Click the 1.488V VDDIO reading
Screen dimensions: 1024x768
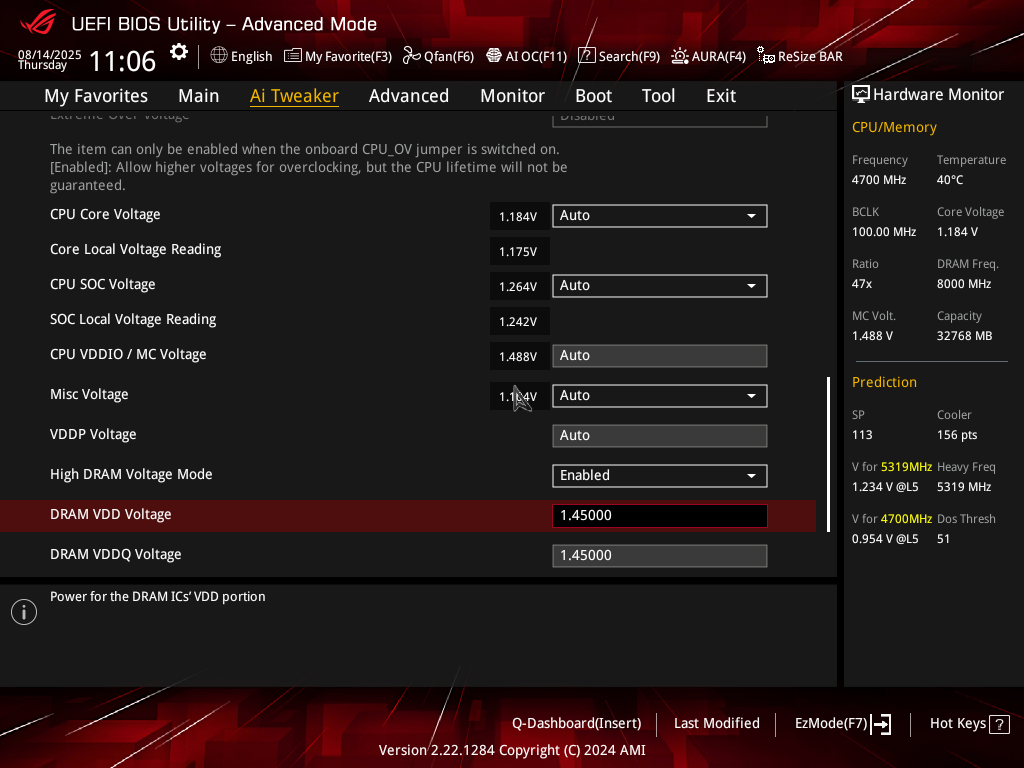(x=519, y=357)
